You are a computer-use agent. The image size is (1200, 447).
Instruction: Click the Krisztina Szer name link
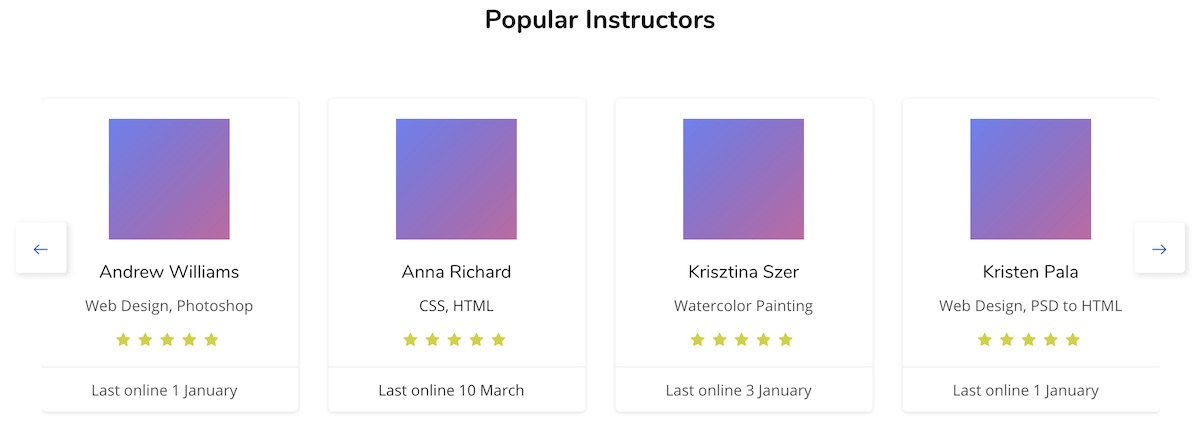point(743,272)
